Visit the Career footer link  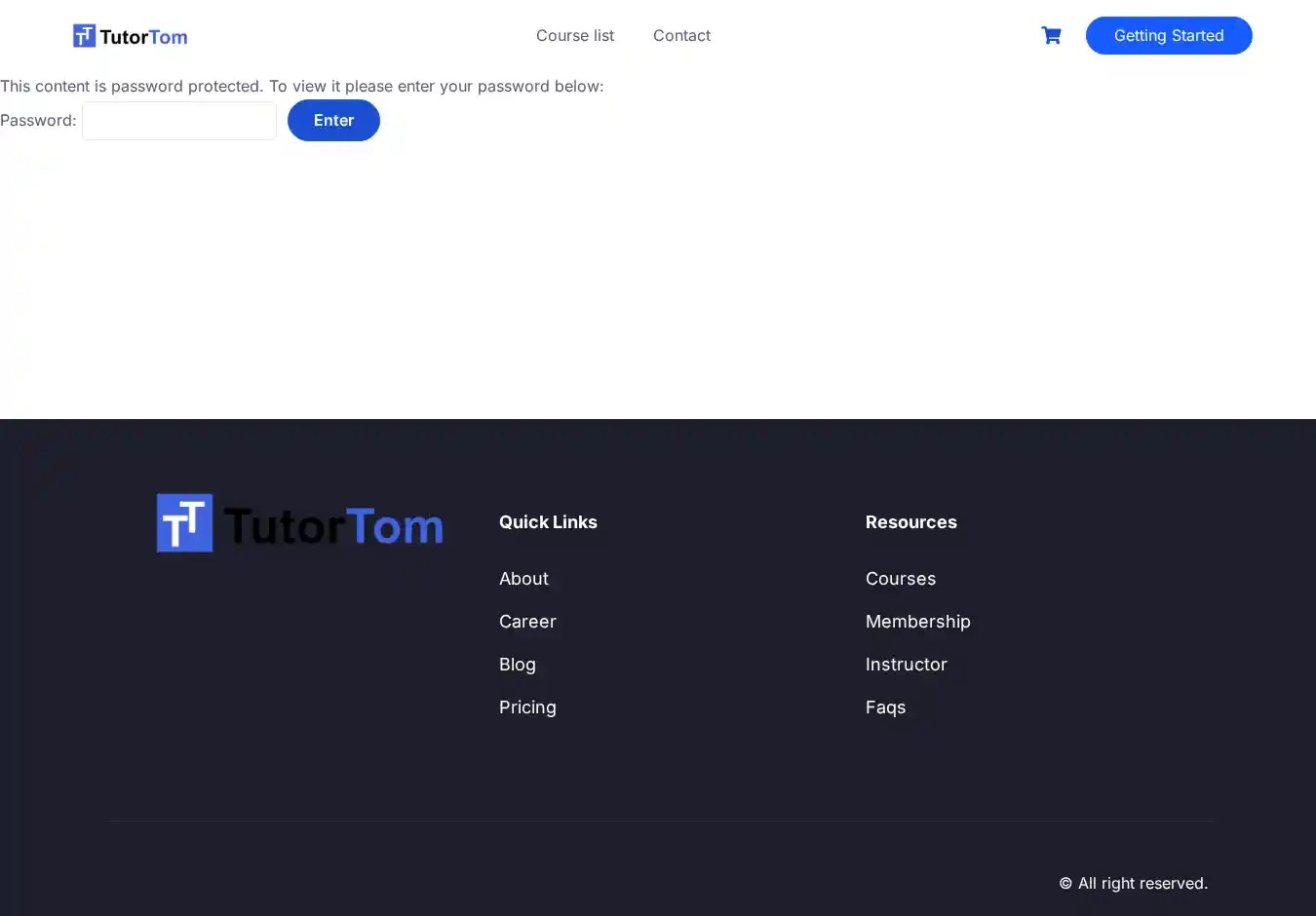click(x=527, y=622)
